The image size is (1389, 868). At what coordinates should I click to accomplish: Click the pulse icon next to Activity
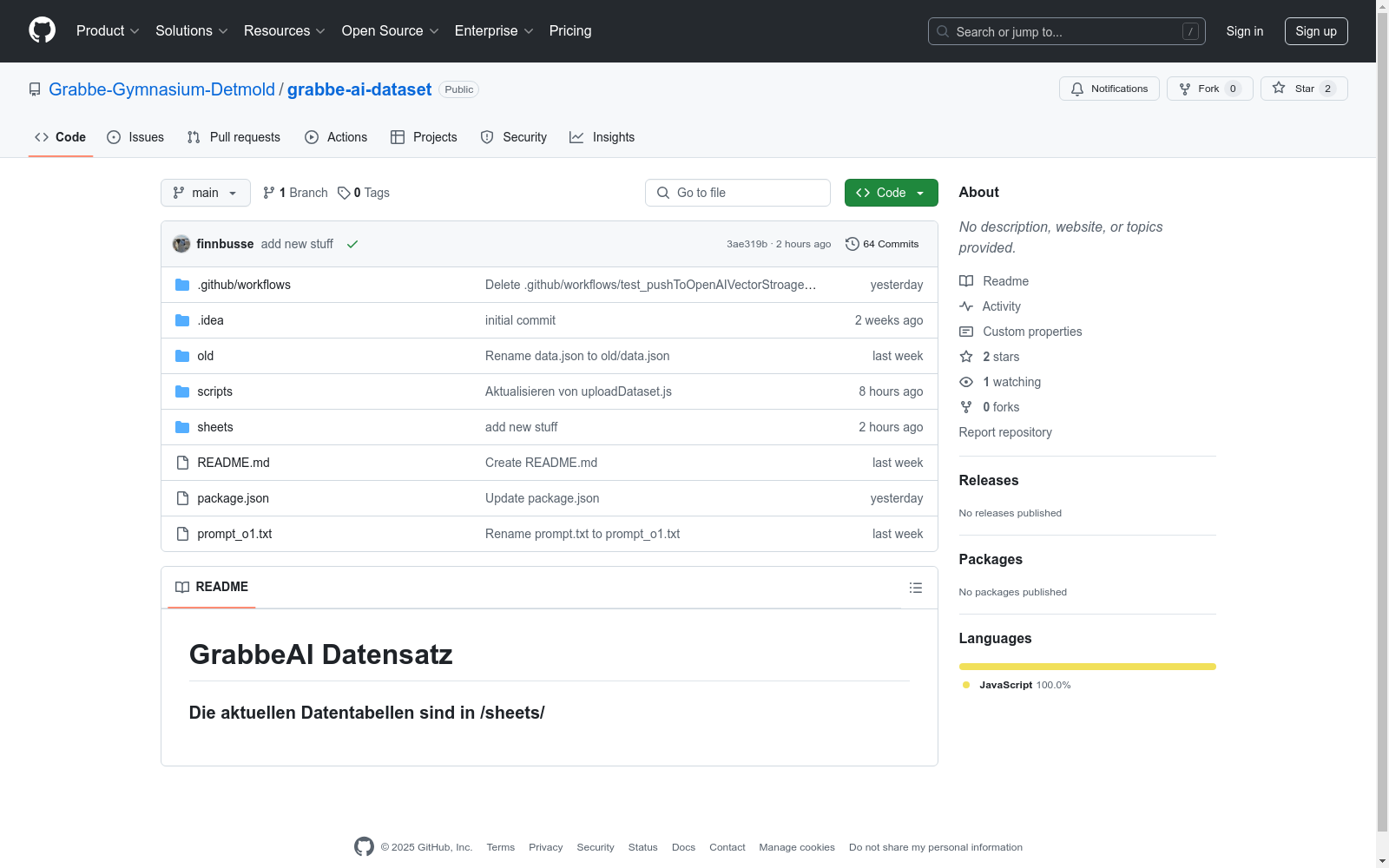tap(966, 306)
